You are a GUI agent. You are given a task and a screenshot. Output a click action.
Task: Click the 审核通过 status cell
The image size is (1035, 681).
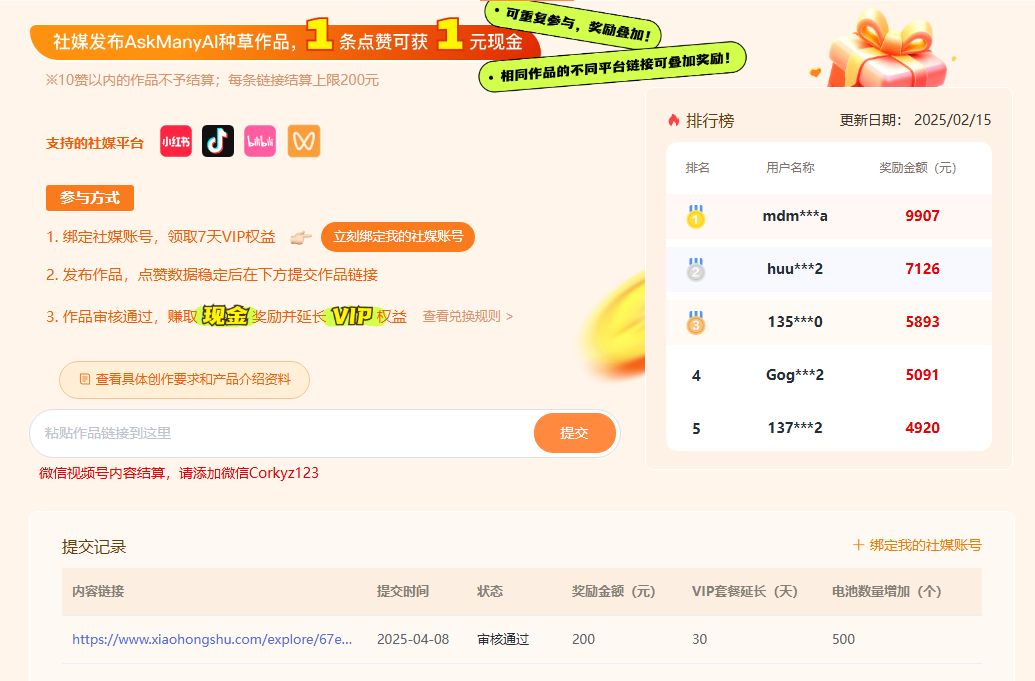[x=503, y=639]
